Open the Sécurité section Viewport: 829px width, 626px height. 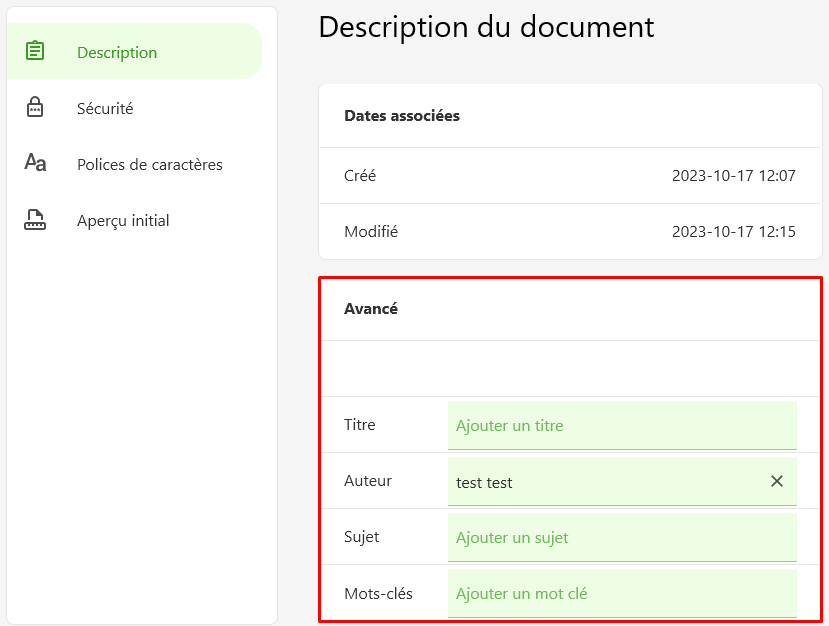tap(134, 107)
